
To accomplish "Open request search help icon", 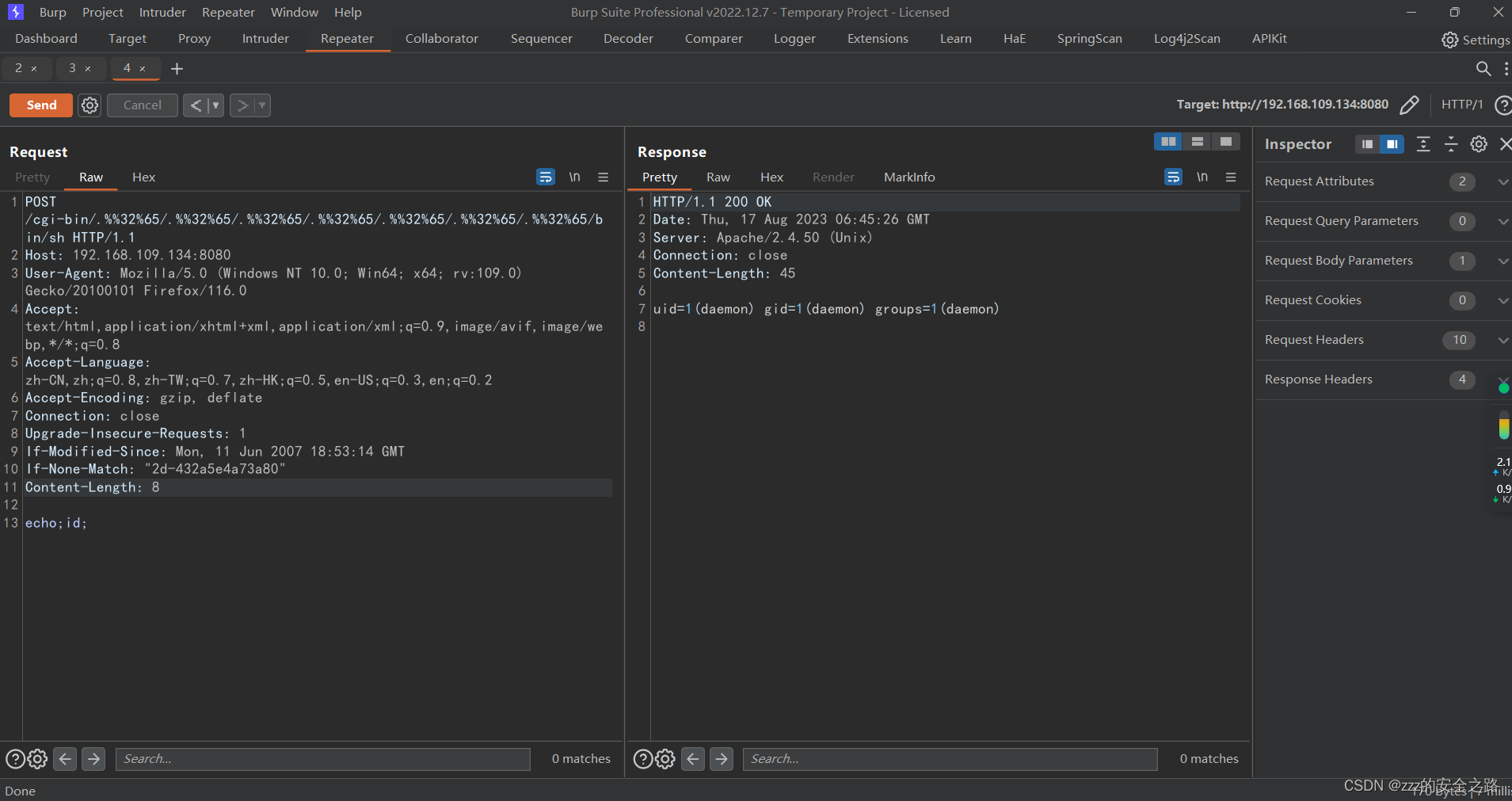I will coord(15,759).
